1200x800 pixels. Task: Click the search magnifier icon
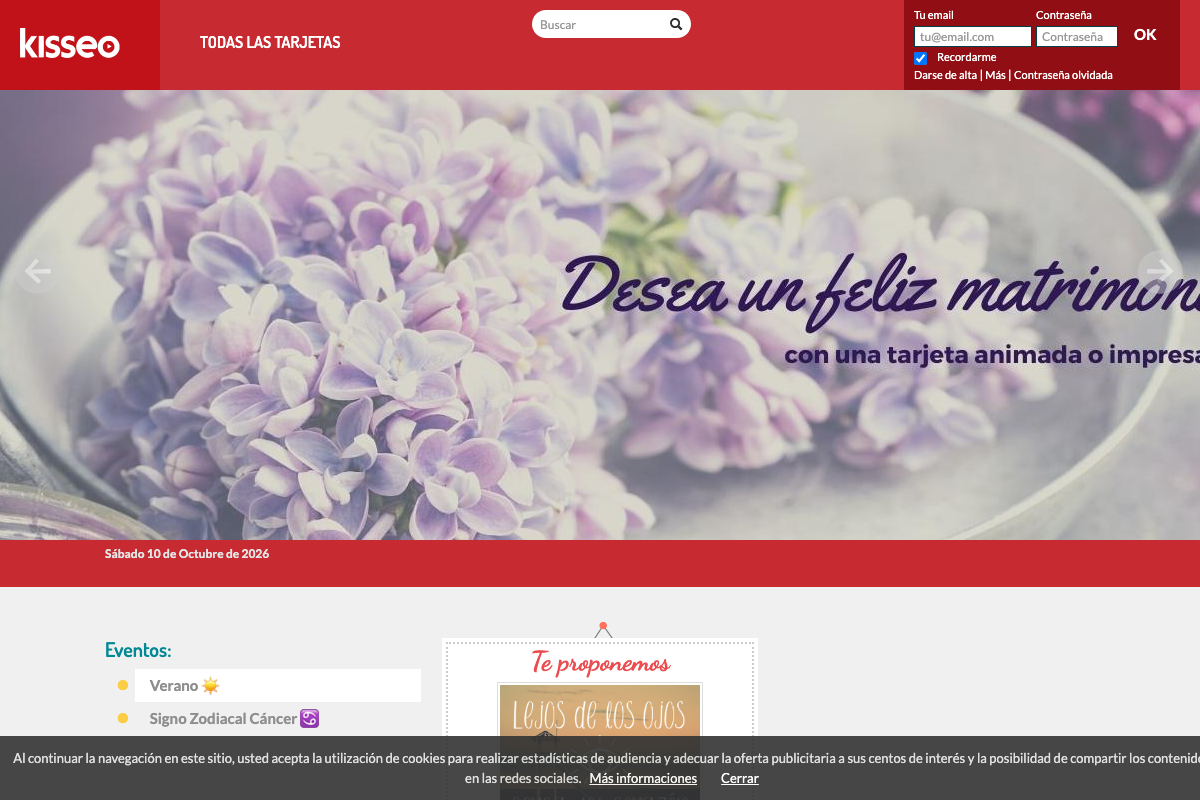(x=676, y=24)
